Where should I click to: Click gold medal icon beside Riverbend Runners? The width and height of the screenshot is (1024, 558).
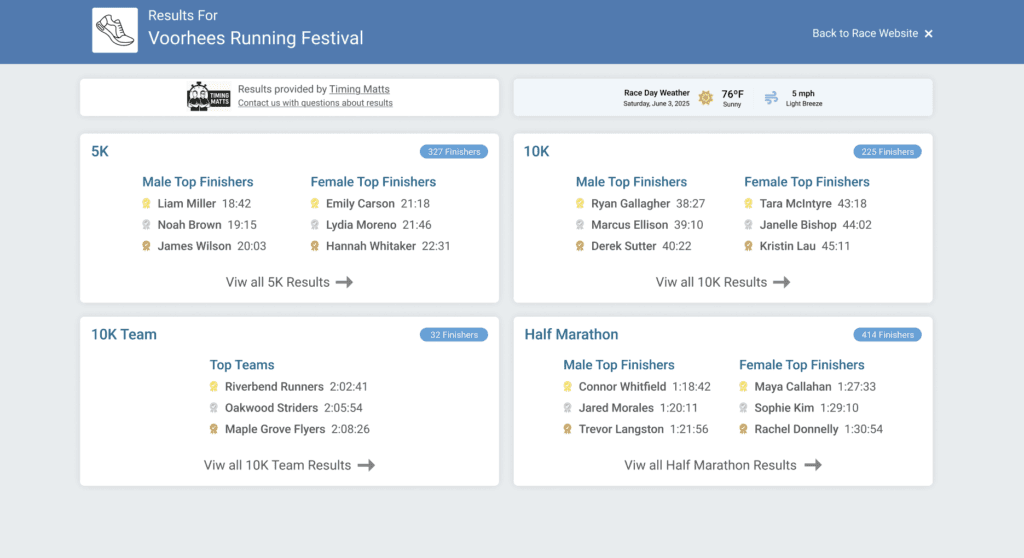[214, 387]
